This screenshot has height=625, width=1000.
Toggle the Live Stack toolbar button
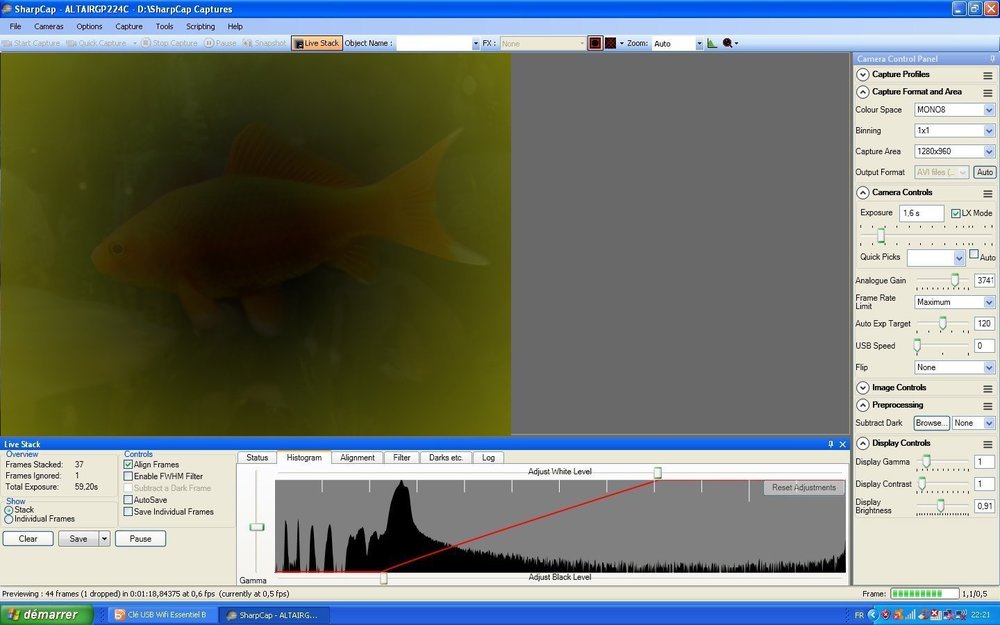pos(316,43)
